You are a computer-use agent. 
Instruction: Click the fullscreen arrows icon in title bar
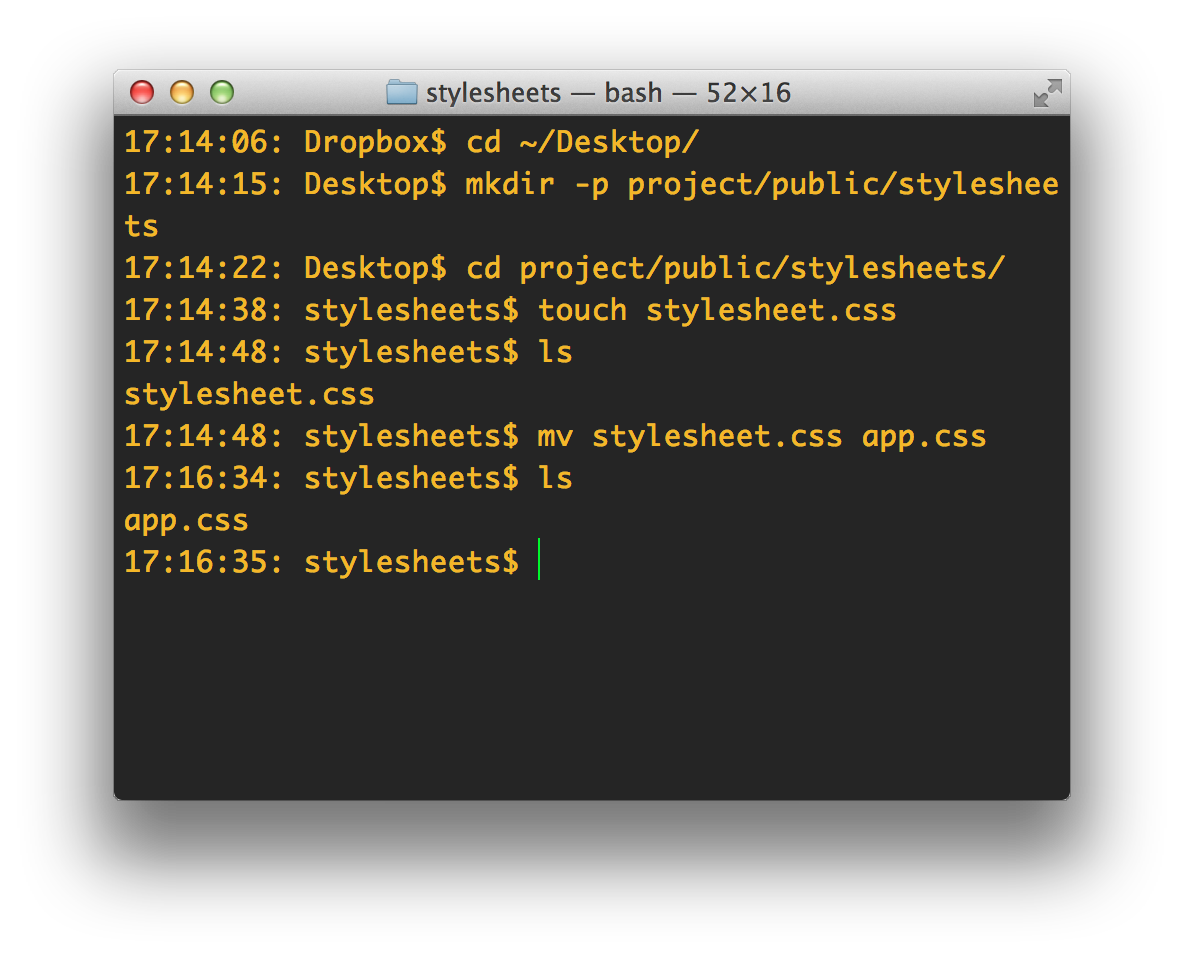coord(1047,93)
